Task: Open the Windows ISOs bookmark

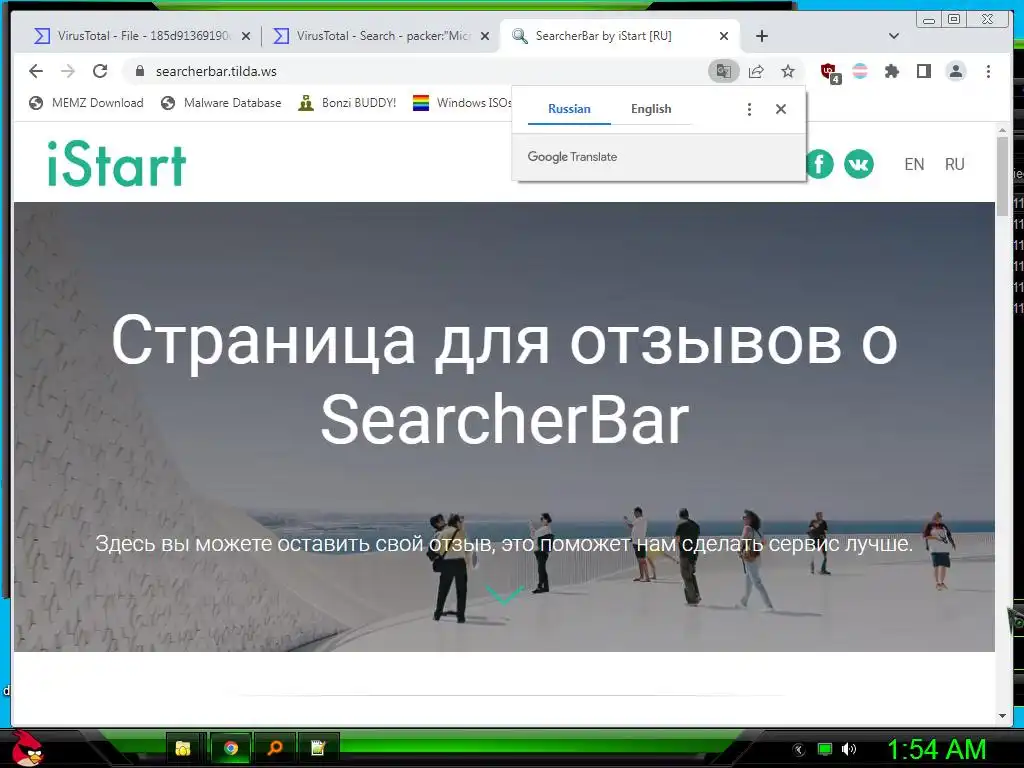Action: coord(462,103)
